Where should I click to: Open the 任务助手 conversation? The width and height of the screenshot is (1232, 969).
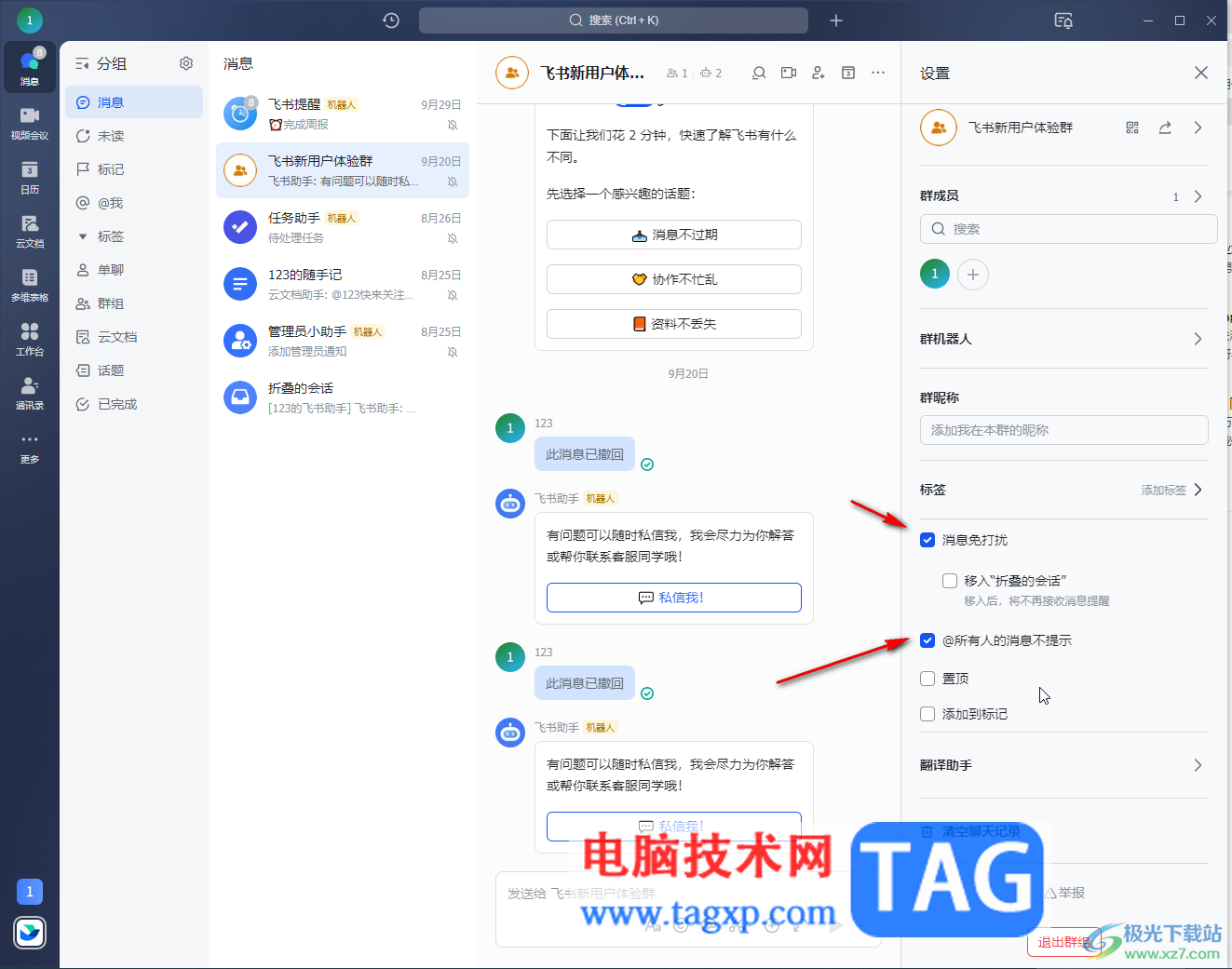pos(343,227)
